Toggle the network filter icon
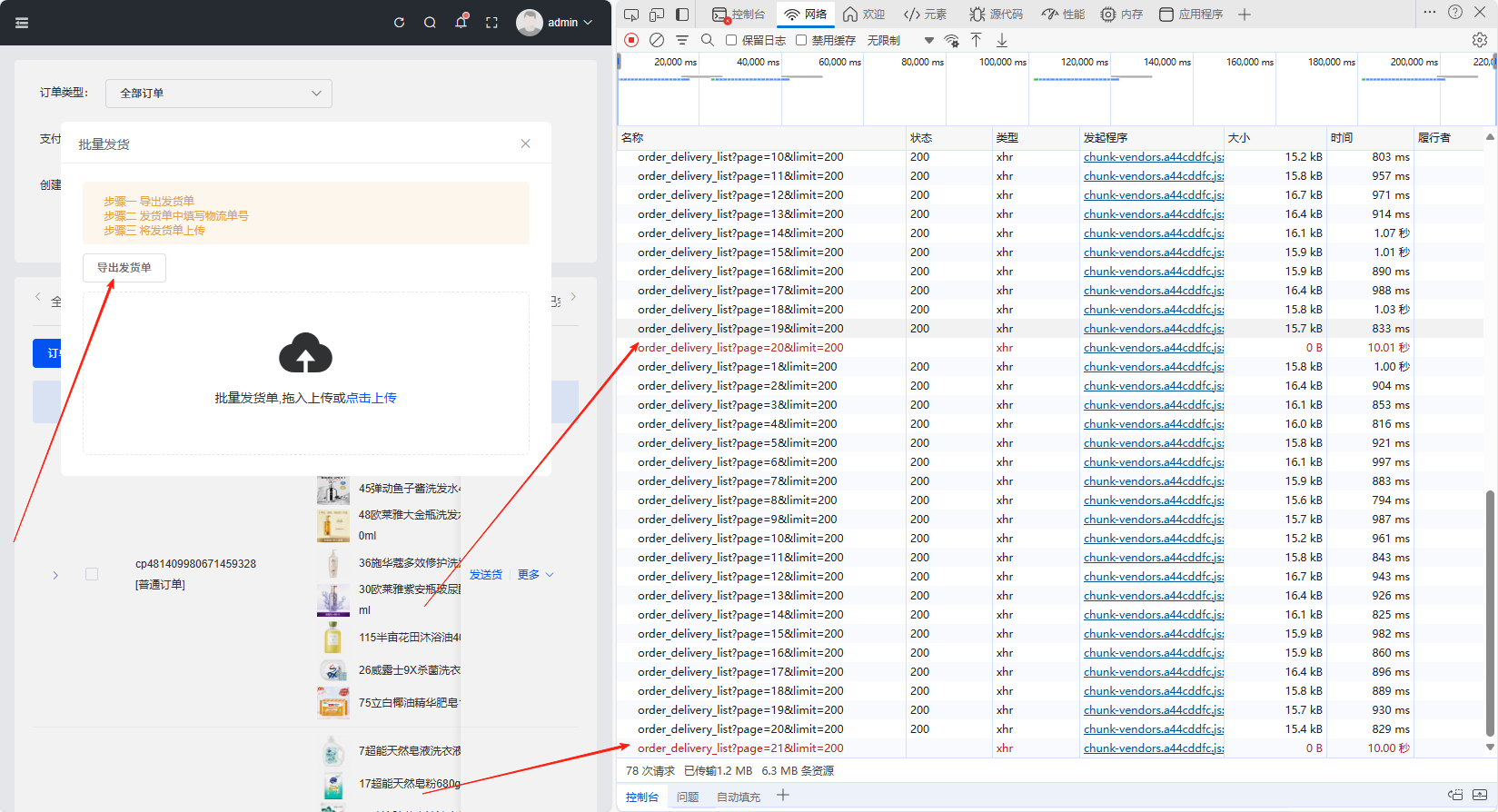Viewport: 1498px width, 812px height. coord(682,40)
